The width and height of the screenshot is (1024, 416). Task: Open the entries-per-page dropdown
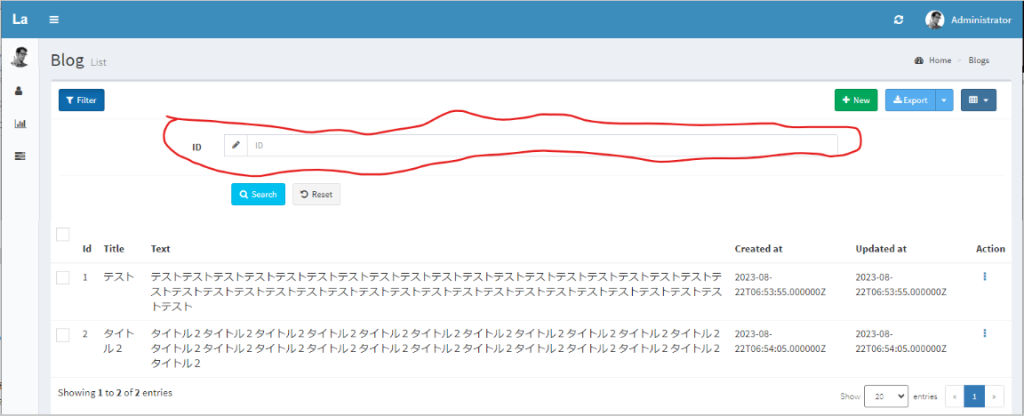(x=885, y=395)
